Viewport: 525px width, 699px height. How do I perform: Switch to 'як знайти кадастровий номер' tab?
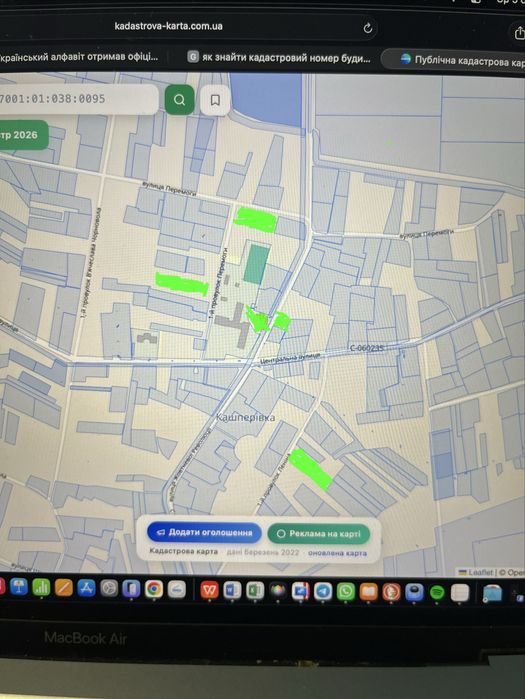pos(279,58)
